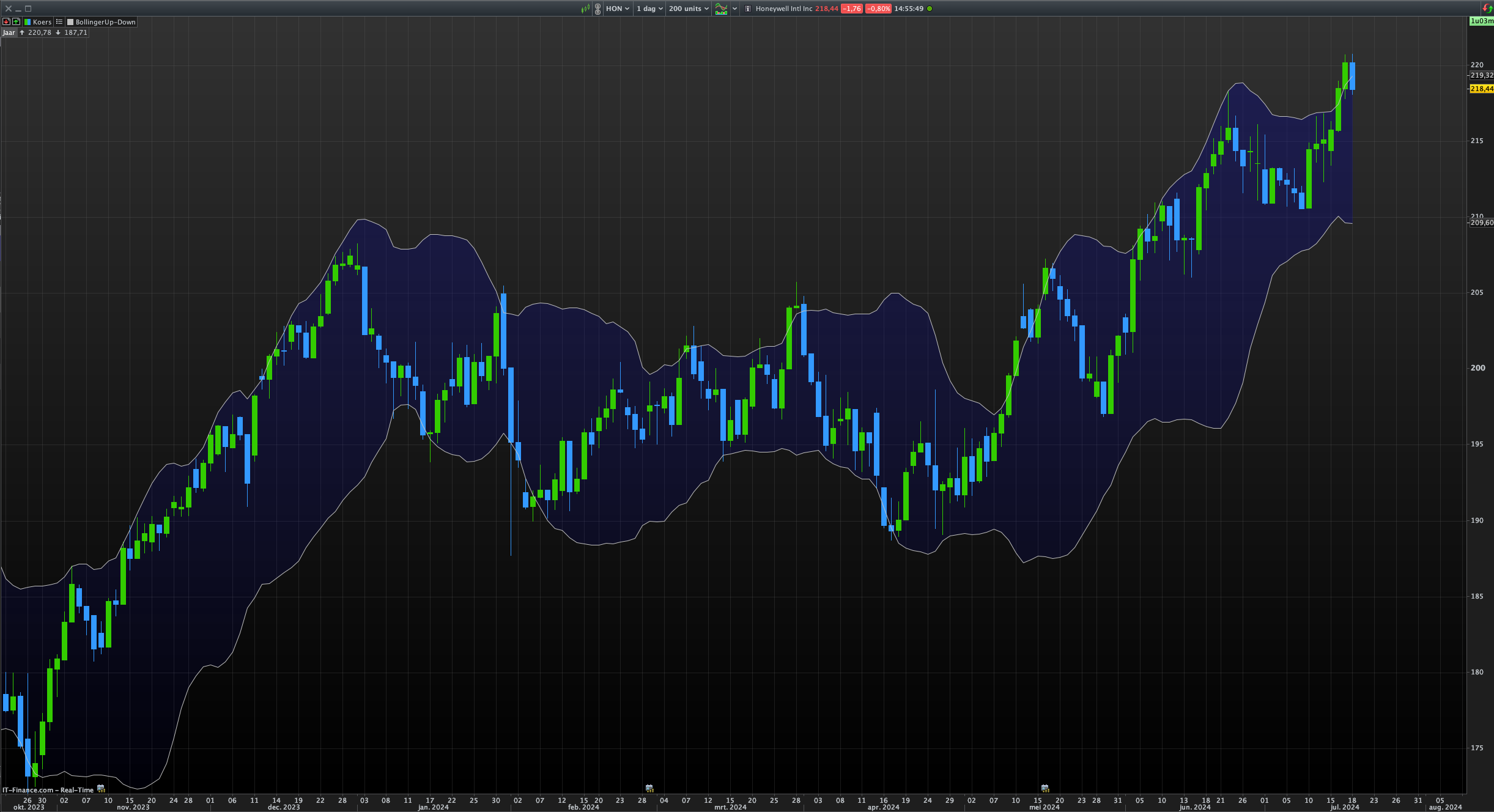Click the 1u03m countdown button
The width and height of the screenshot is (1494, 812).
coord(1481,21)
